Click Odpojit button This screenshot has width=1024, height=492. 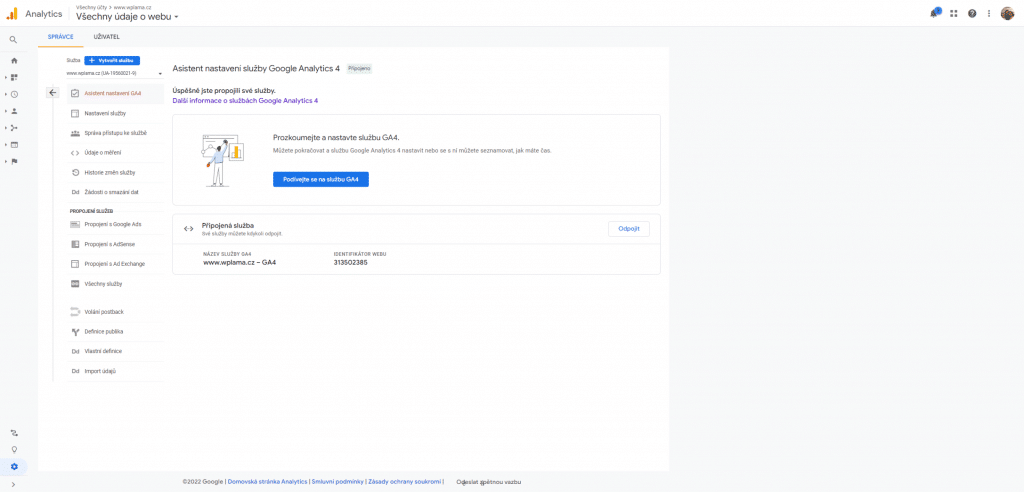click(629, 229)
